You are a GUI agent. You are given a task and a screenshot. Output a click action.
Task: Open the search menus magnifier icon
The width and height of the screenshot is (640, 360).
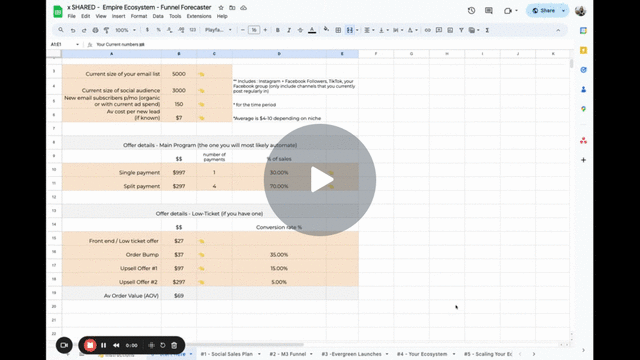point(61,30)
